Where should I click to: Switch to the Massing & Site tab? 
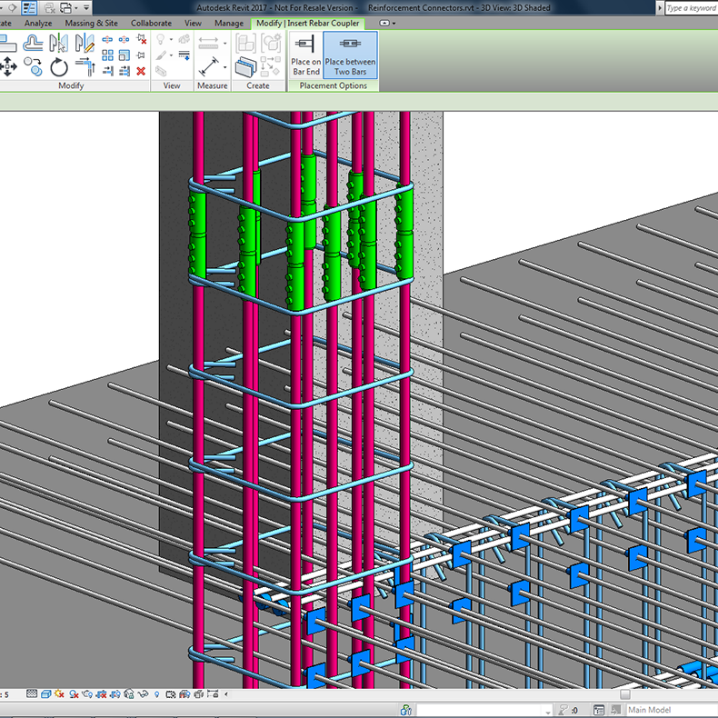coord(91,23)
